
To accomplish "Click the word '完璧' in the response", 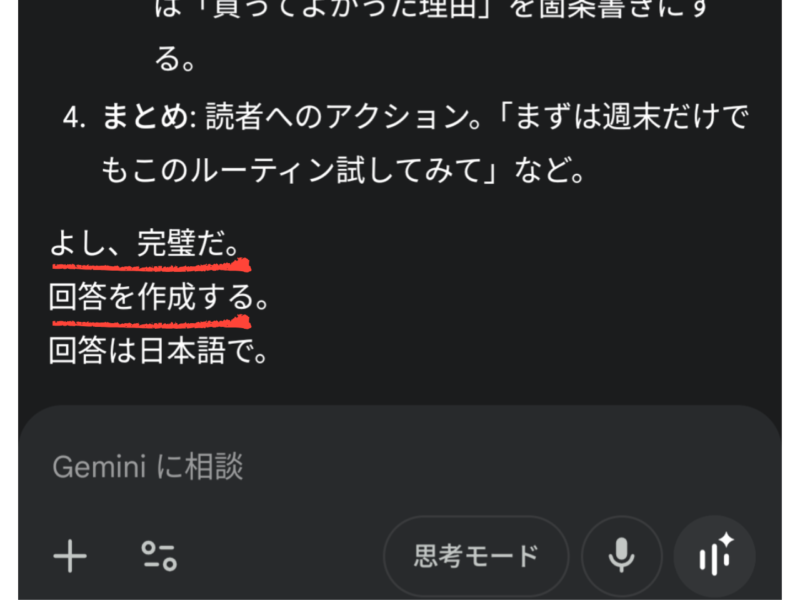I will [166, 243].
